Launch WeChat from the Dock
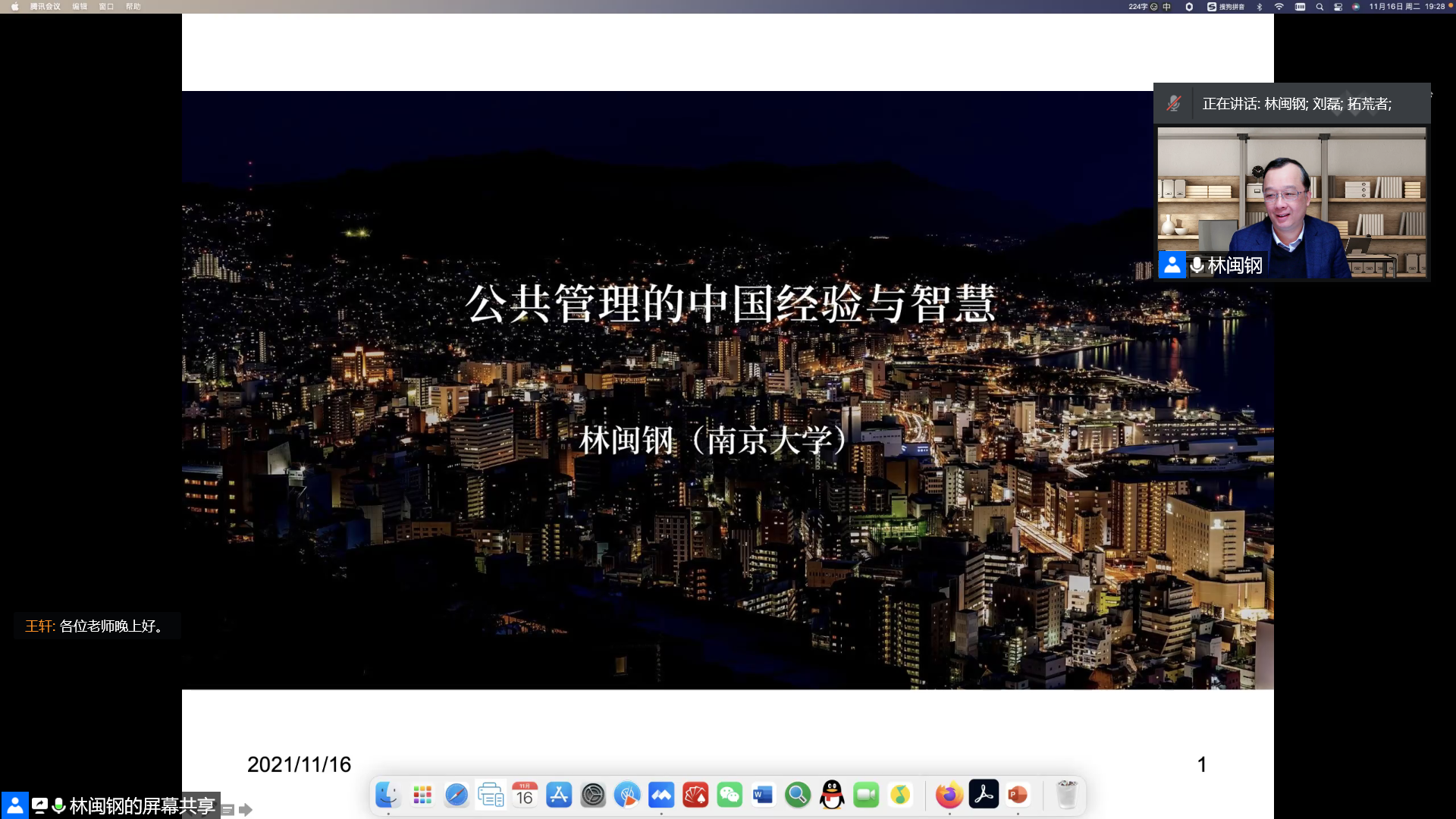Image resolution: width=1456 pixels, height=819 pixels. [x=730, y=795]
